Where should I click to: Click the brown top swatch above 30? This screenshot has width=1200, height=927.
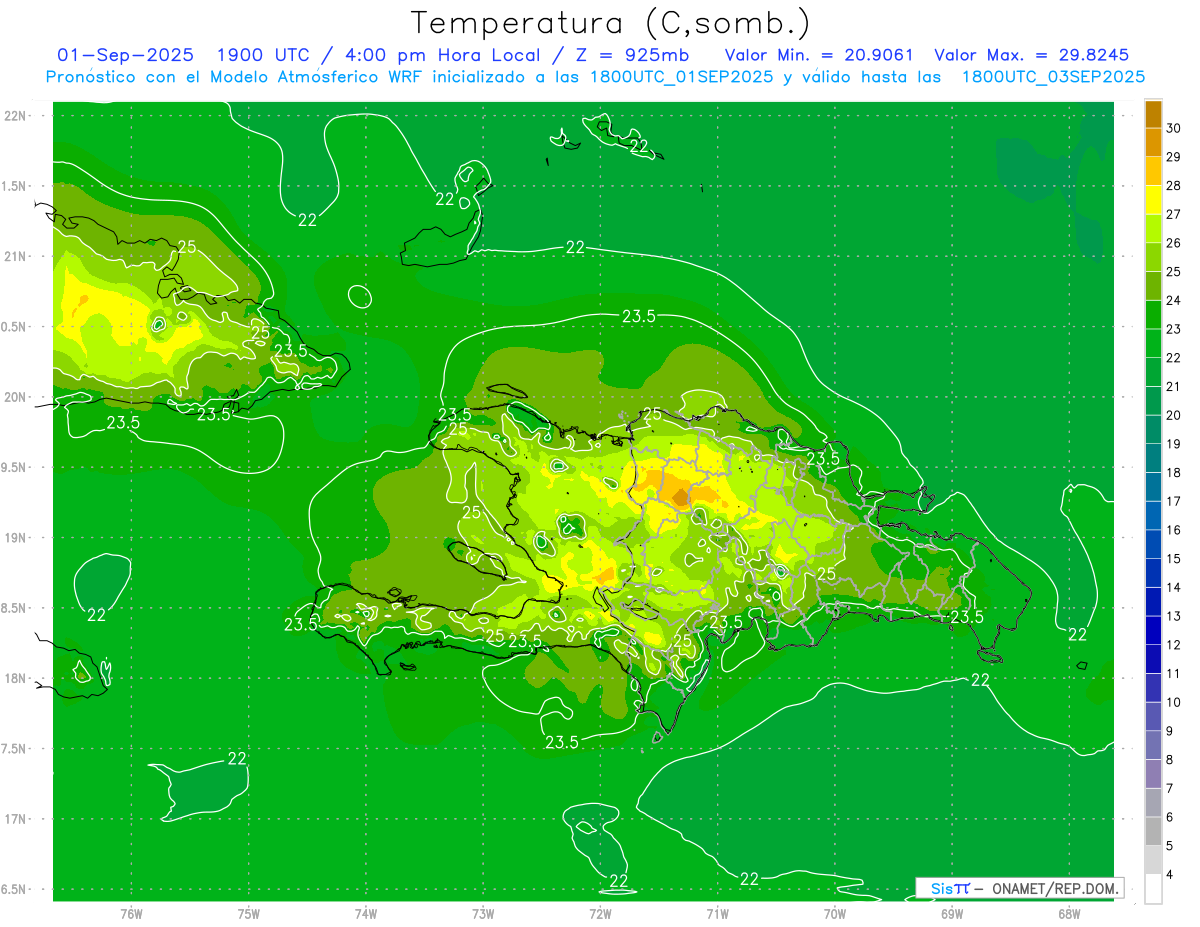1153,114
